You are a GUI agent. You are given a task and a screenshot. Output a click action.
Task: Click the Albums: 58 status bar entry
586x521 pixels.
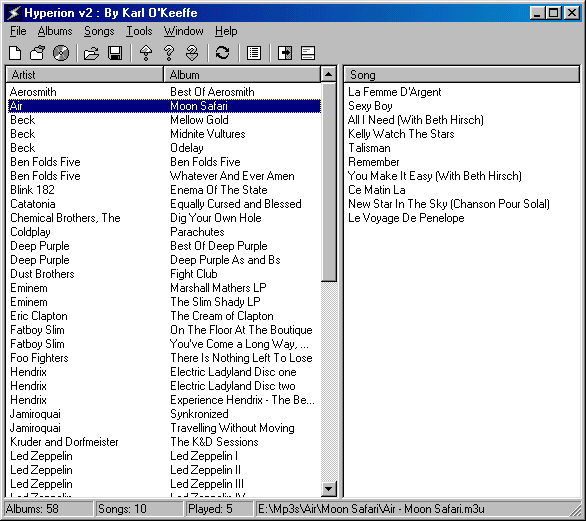(49, 509)
